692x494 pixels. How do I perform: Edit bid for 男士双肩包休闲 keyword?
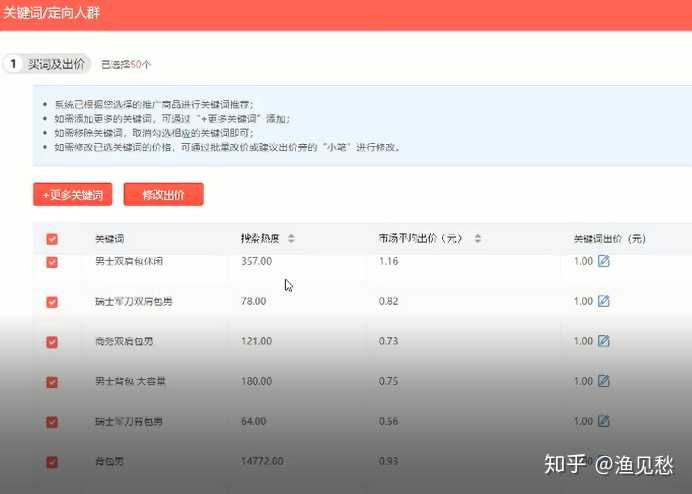[x=603, y=261]
